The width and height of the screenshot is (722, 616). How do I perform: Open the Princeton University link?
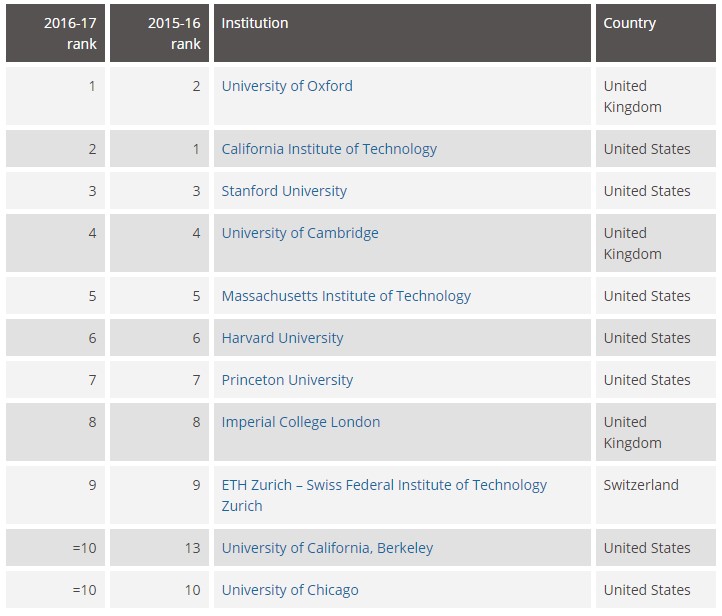(x=287, y=380)
